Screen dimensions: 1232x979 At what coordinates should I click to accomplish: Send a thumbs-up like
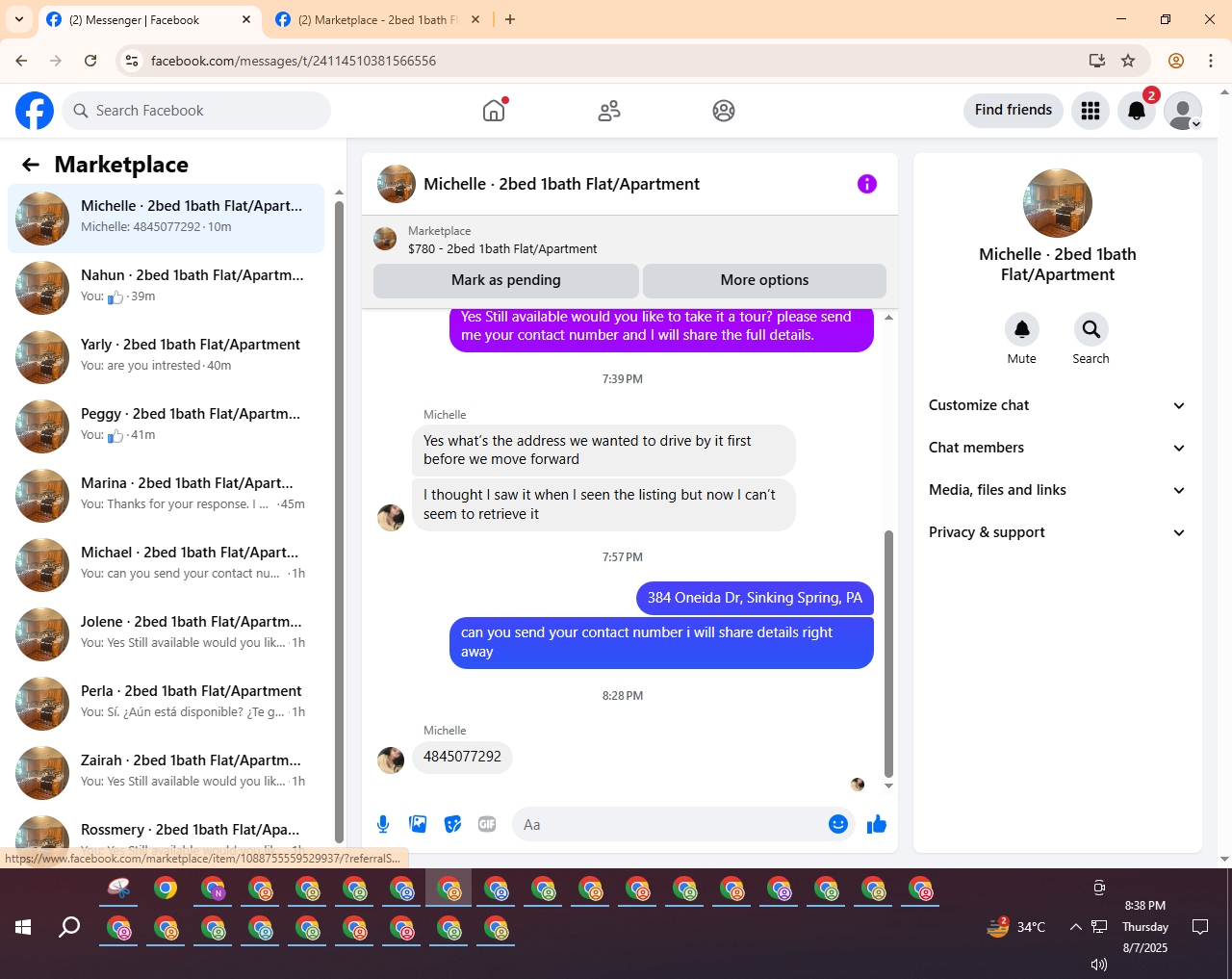[877, 824]
